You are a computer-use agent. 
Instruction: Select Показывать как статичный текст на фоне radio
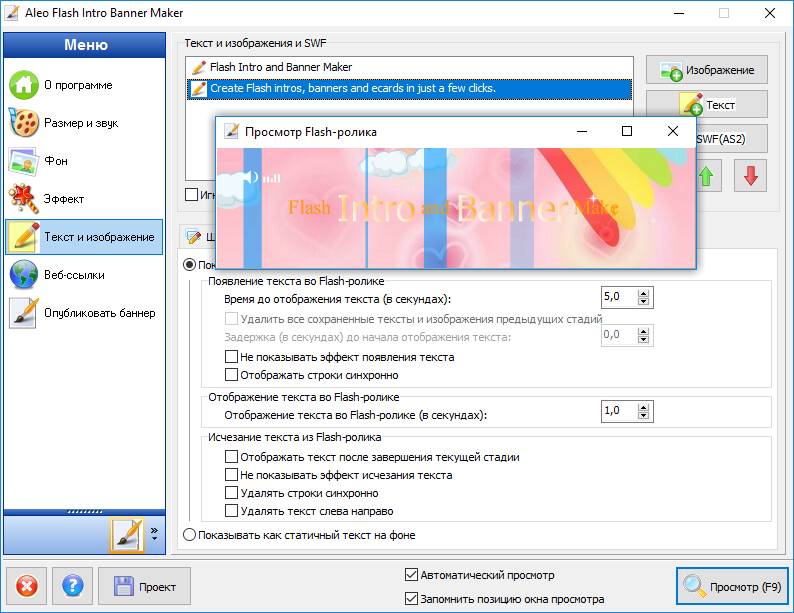(189, 535)
